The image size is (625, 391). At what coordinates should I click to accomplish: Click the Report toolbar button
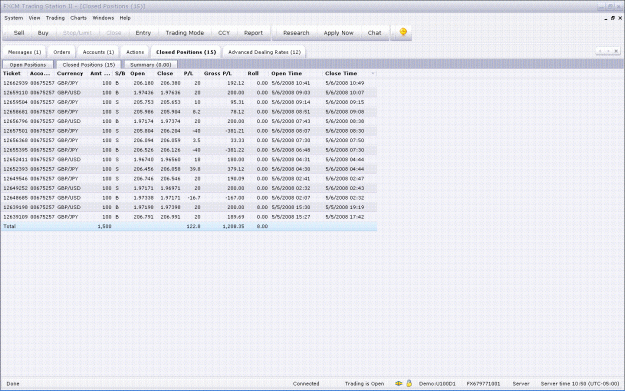pos(253,33)
